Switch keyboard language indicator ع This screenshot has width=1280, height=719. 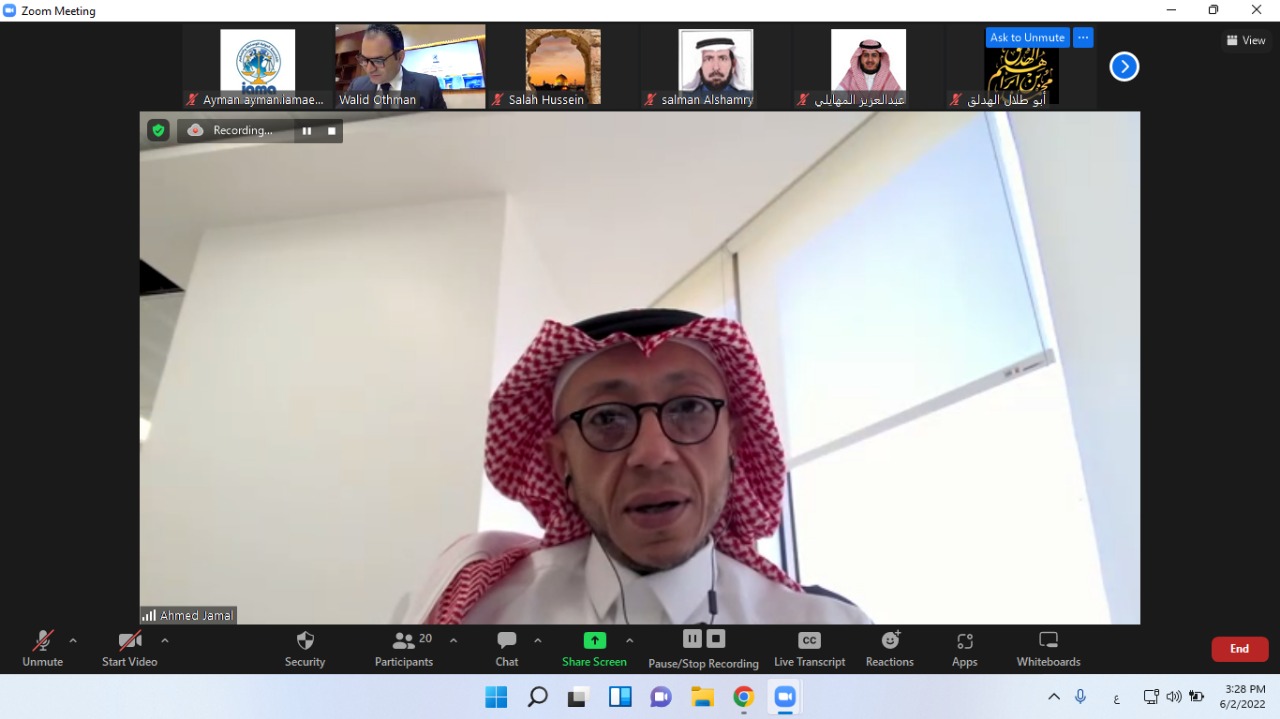(x=1116, y=697)
